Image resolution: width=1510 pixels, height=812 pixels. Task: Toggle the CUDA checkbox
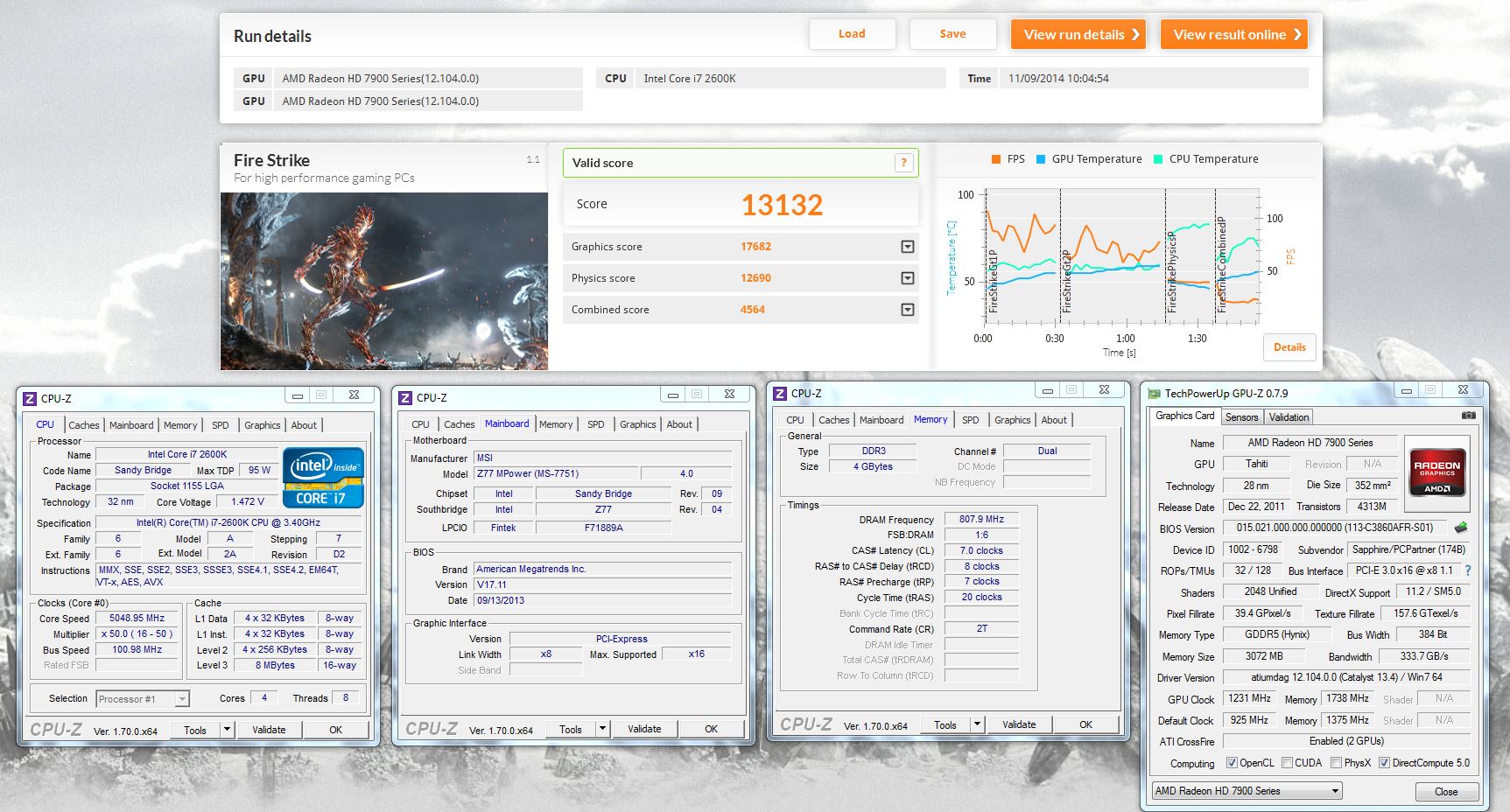tap(1287, 763)
